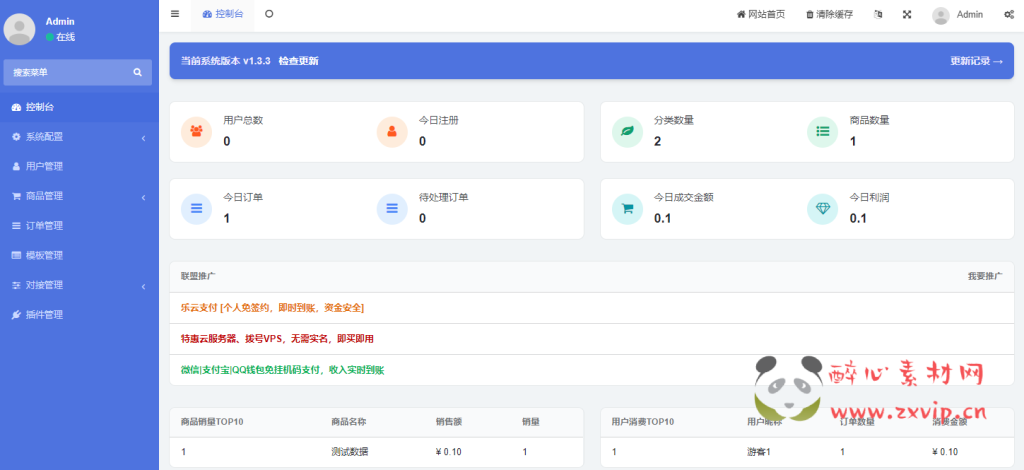Open the 控制台 tab in top bar
This screenshot has height=470, width=1024.
click(x=223, y=14)
